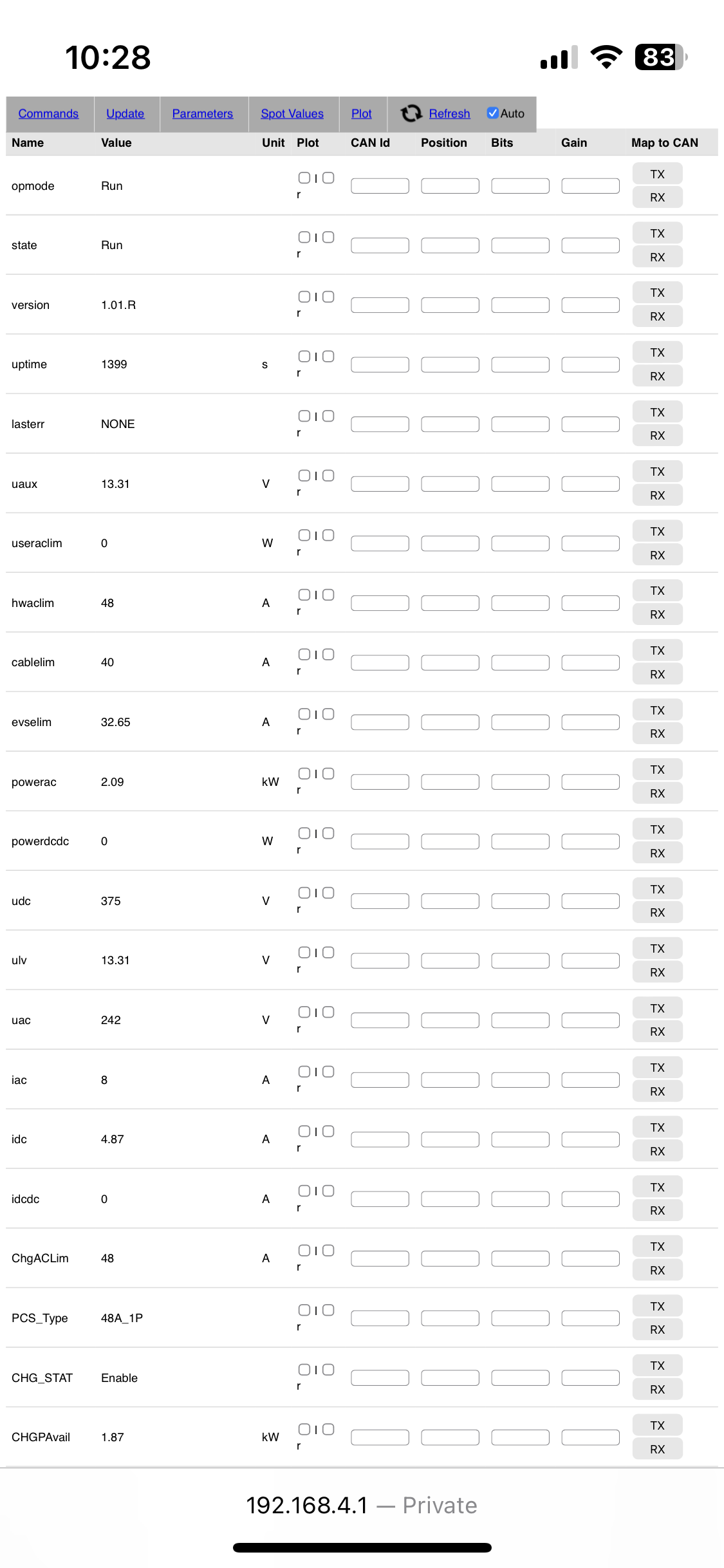Click the Position field for hwaclim
The image size is (724, 1568).
tap(450, 603)
